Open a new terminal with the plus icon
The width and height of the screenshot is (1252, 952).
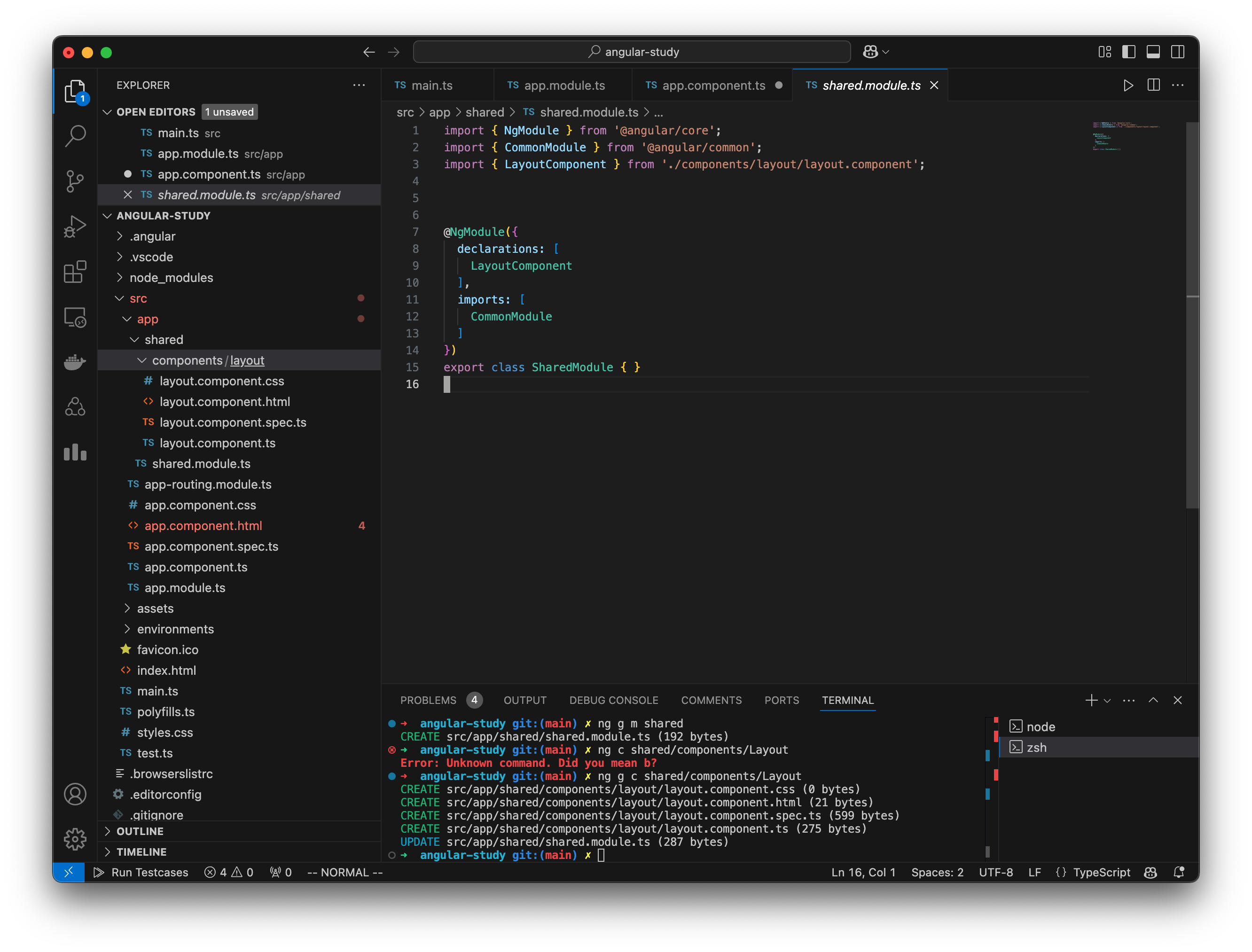pyautogui.click(x=1091, y=700)
